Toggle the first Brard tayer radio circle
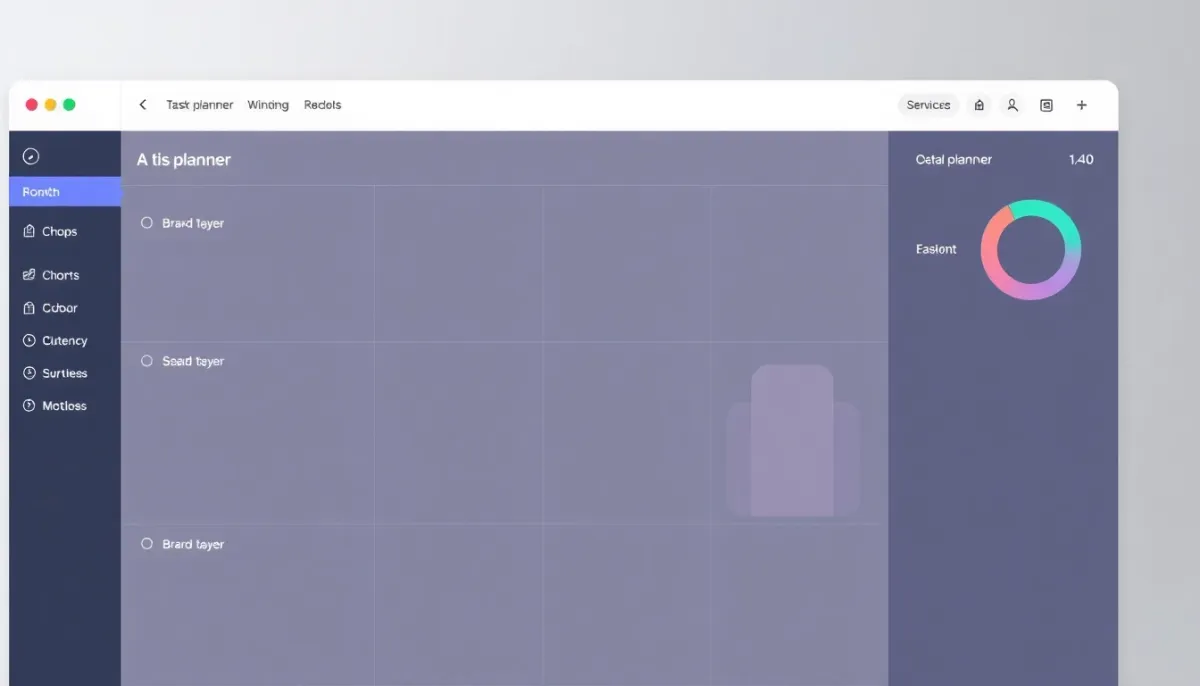 point(147,223)
